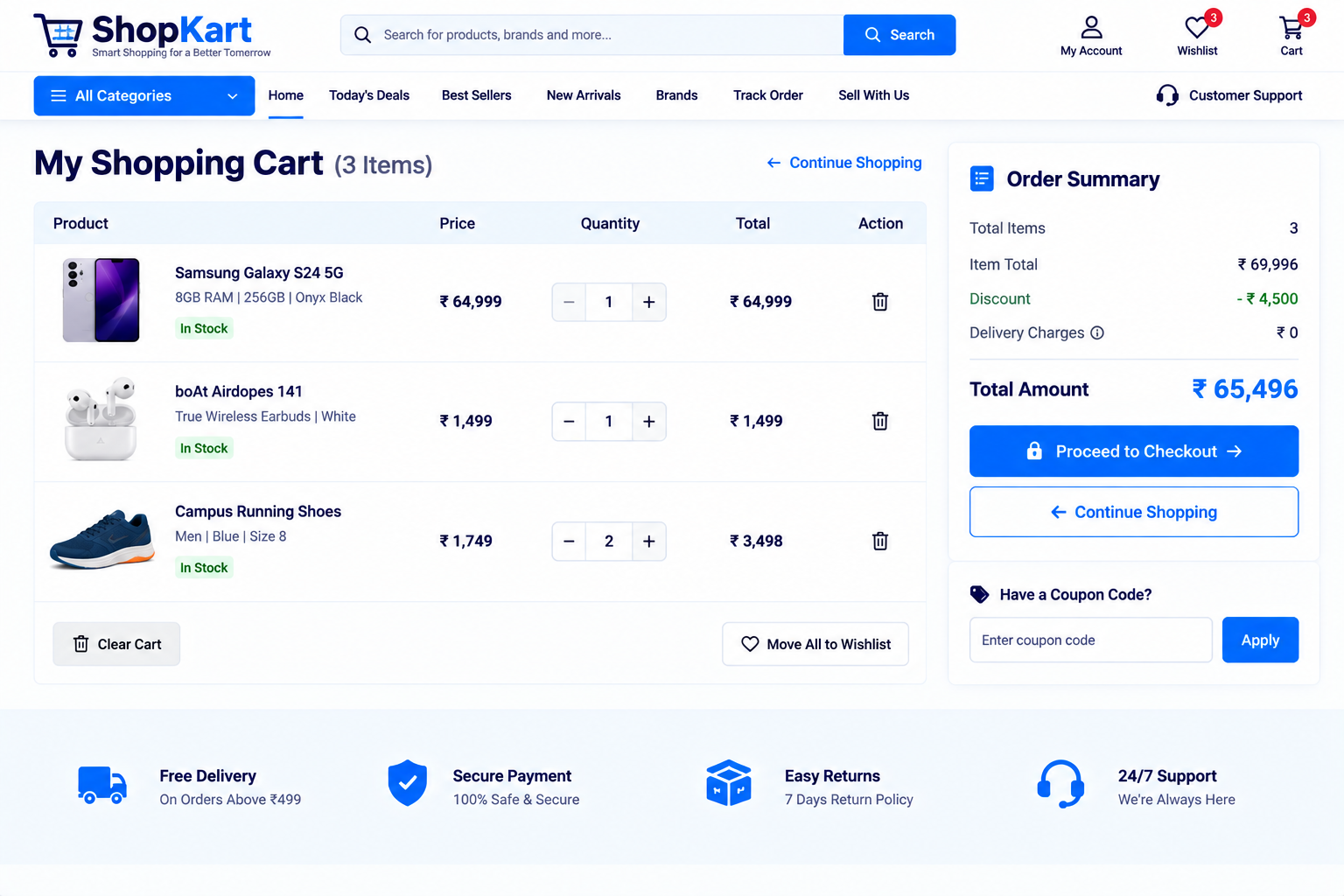Go to the Home tab
Viewport: 1344px width, 896px height.
pyautogui.click(x=286, y=95)
